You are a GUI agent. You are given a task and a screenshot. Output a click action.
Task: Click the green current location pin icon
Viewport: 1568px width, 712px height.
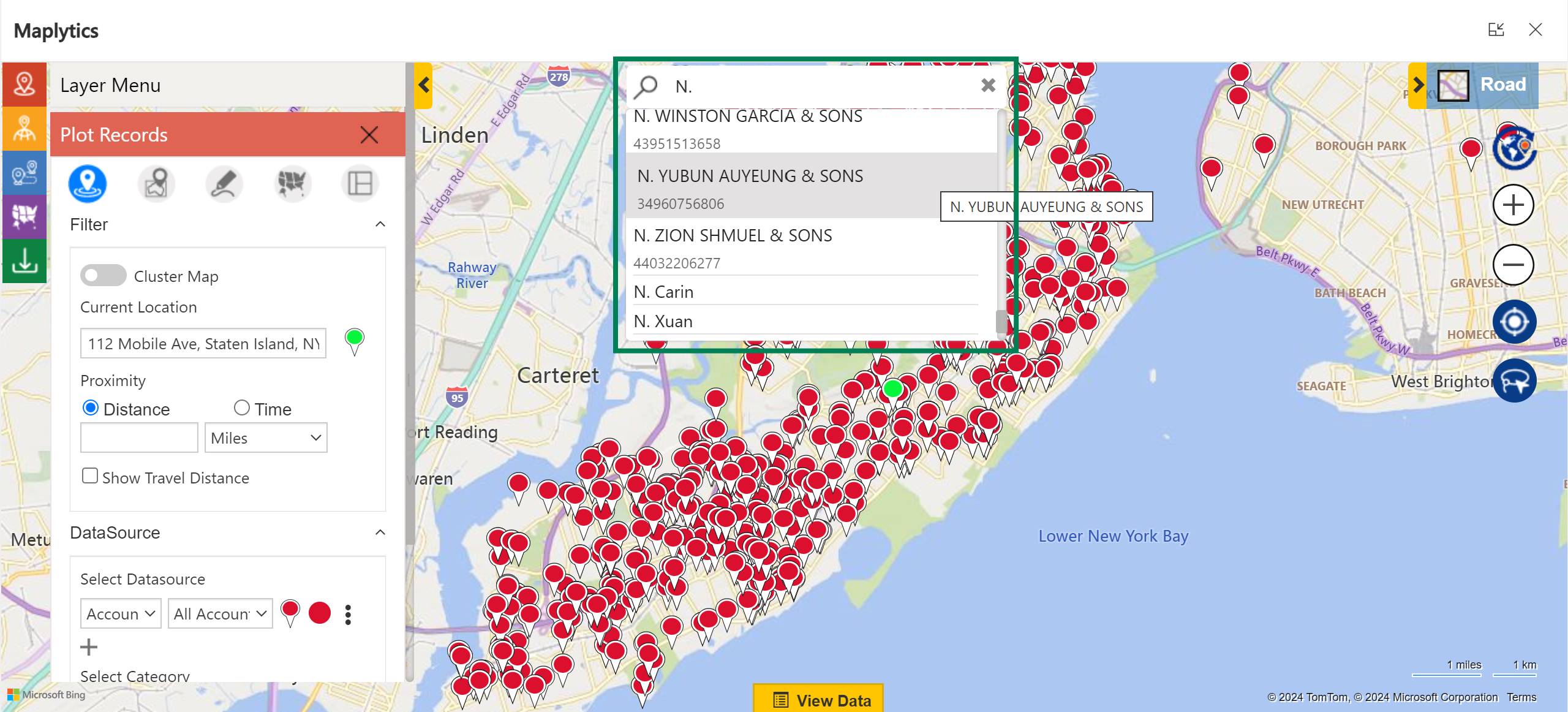pos(354,341)
